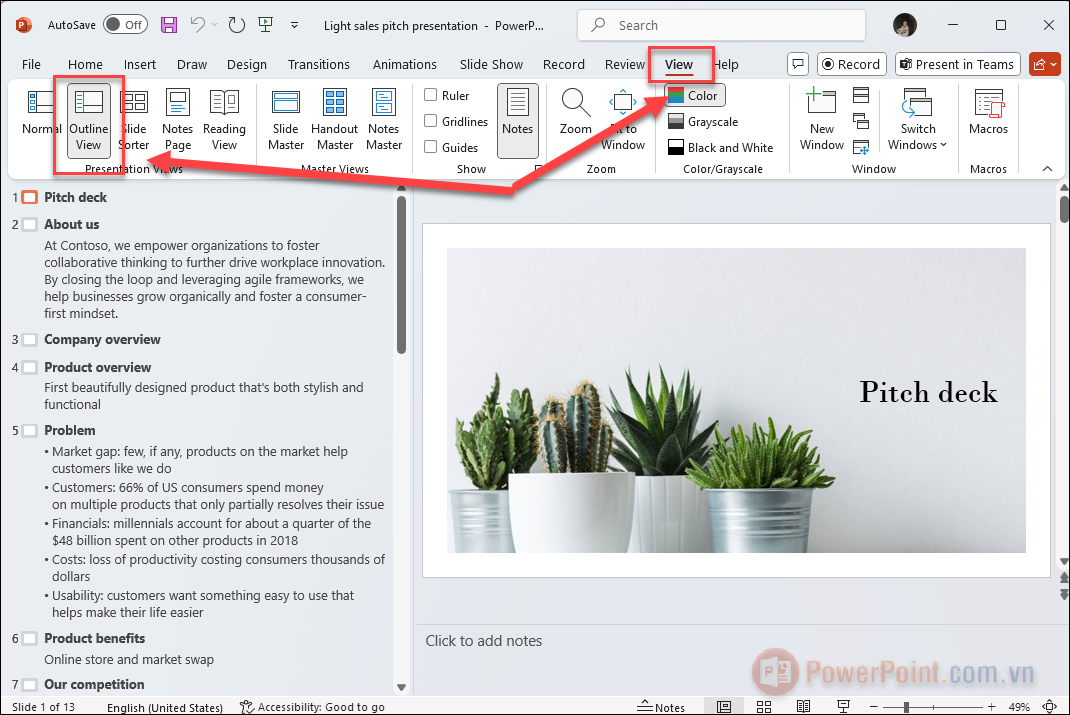Toggle AutoSave on
Image resolution: width=1070 pixels, height=715 pixels.
click(126, 25)
